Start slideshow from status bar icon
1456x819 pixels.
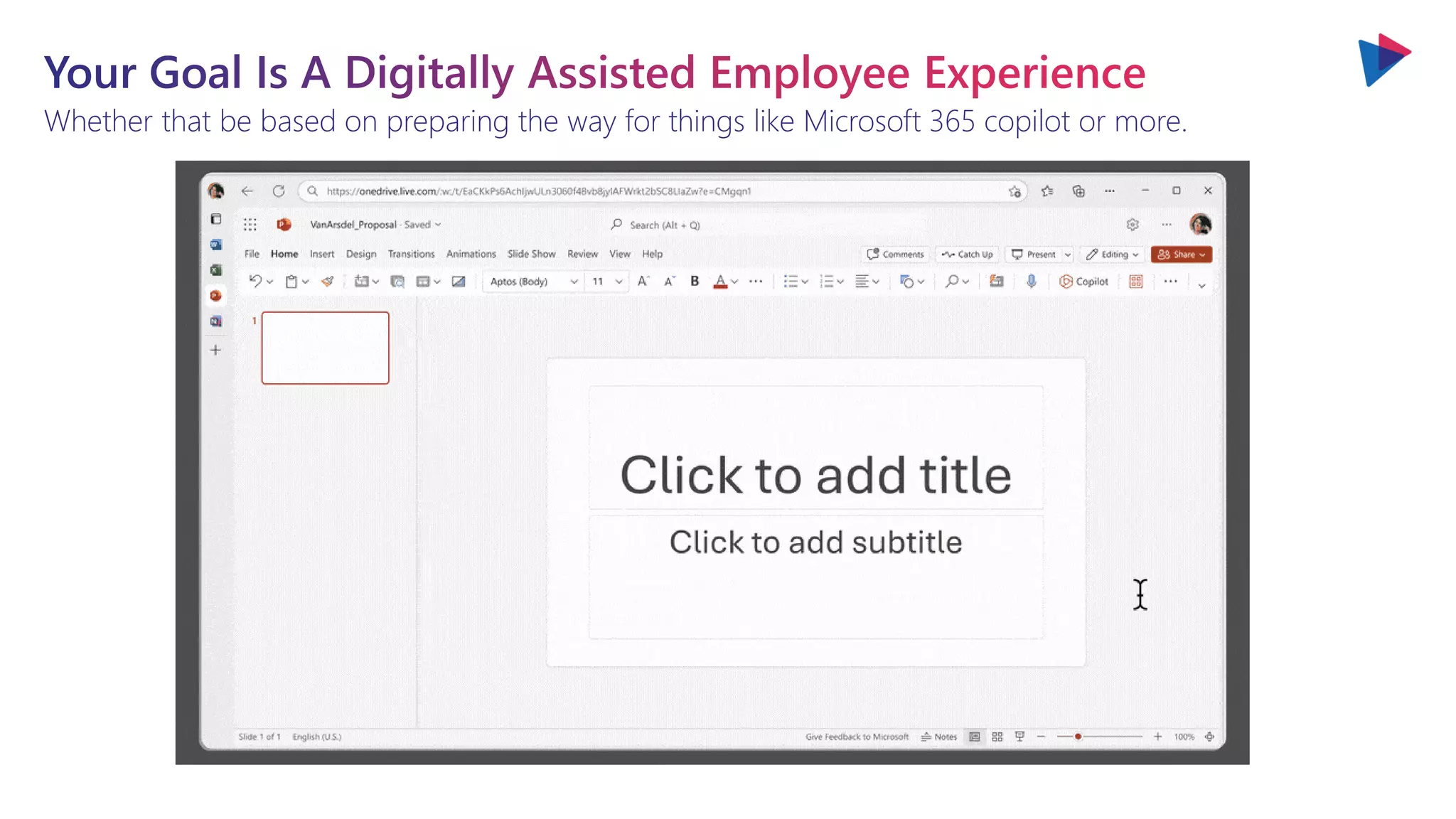pyautogui.click(x=1019, y=737)
